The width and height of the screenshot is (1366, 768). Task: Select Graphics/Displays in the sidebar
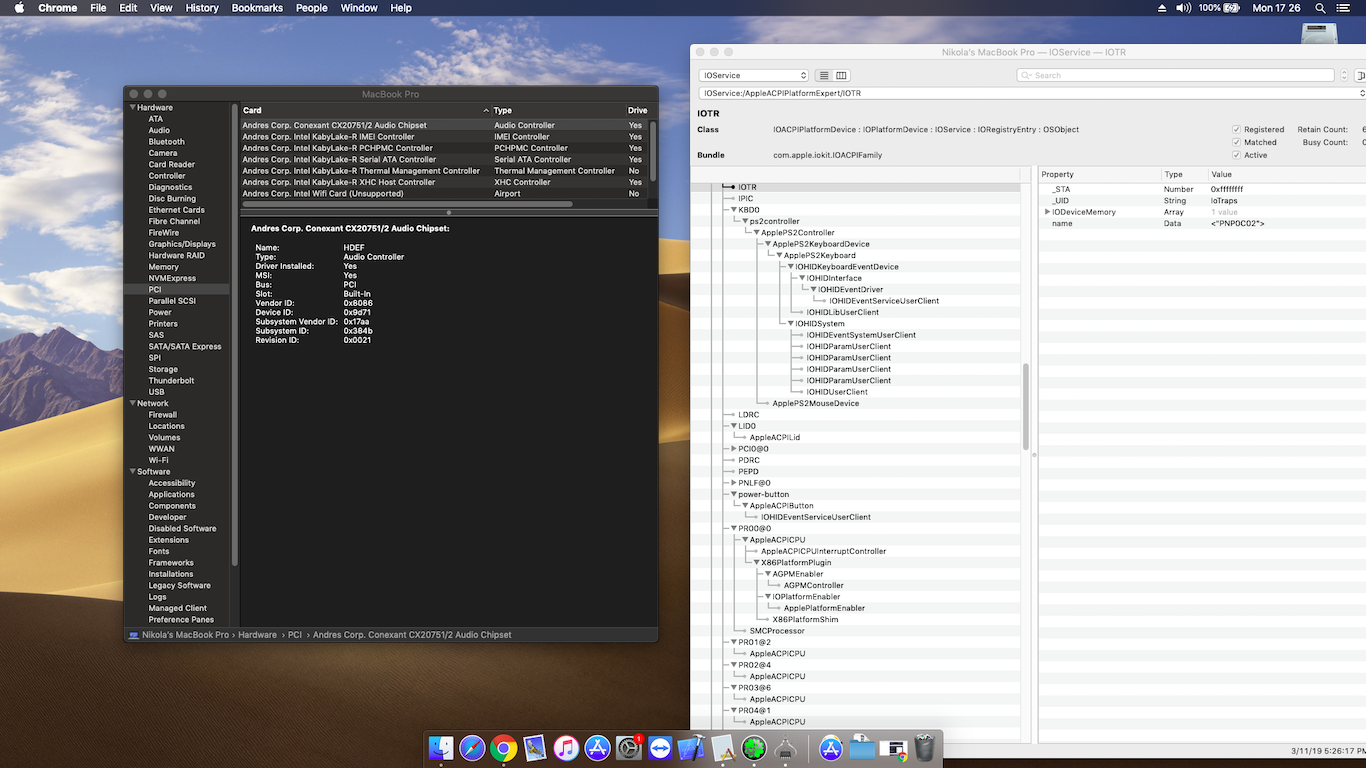pyautogui.click(x=182, y=244)
